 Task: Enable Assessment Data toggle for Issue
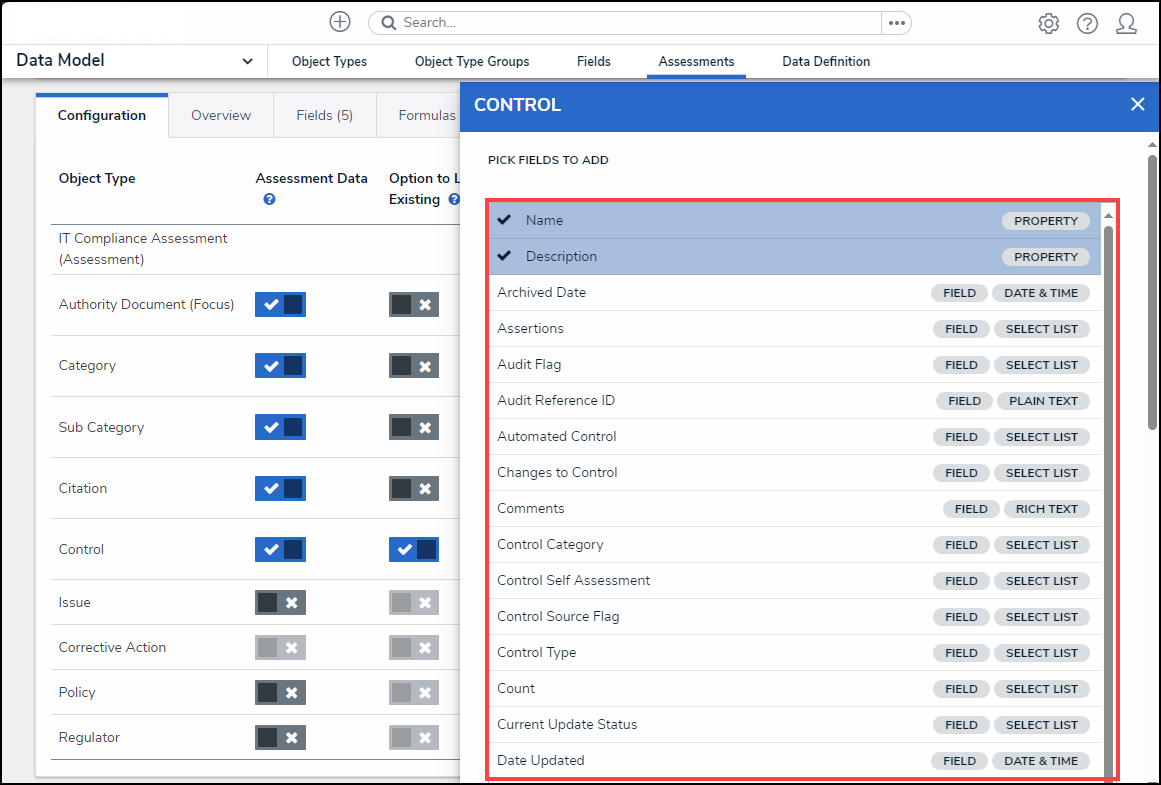tap(280, 603)
